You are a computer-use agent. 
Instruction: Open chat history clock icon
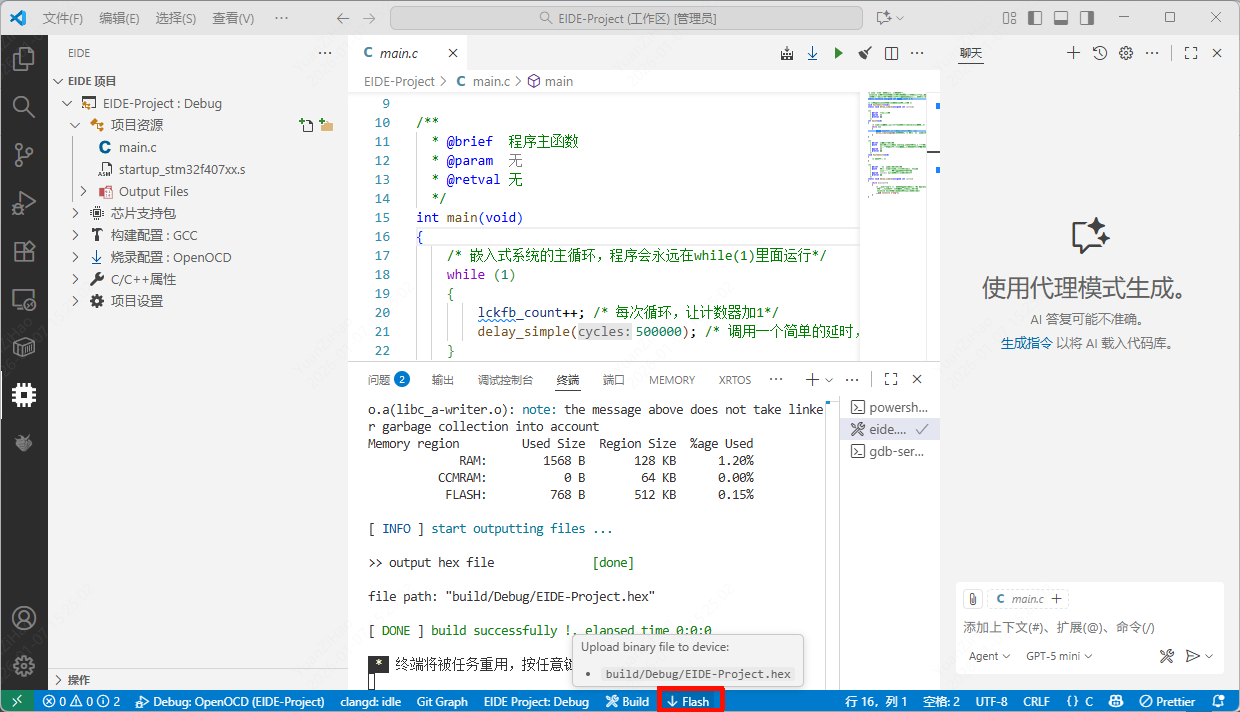(x=1100, y=53)
